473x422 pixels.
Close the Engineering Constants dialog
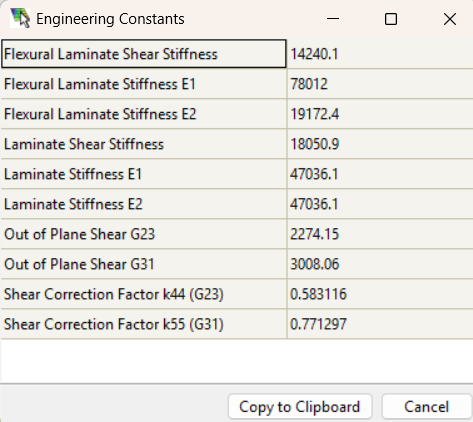[450, 19]
